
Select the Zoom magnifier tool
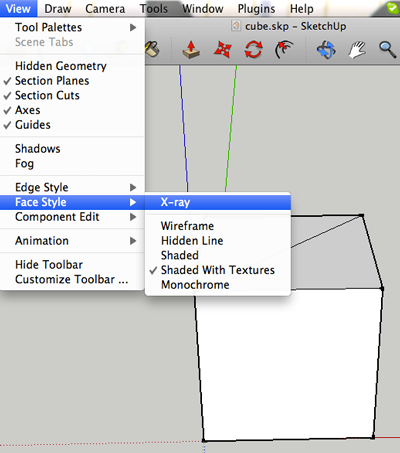pos(387,50)
